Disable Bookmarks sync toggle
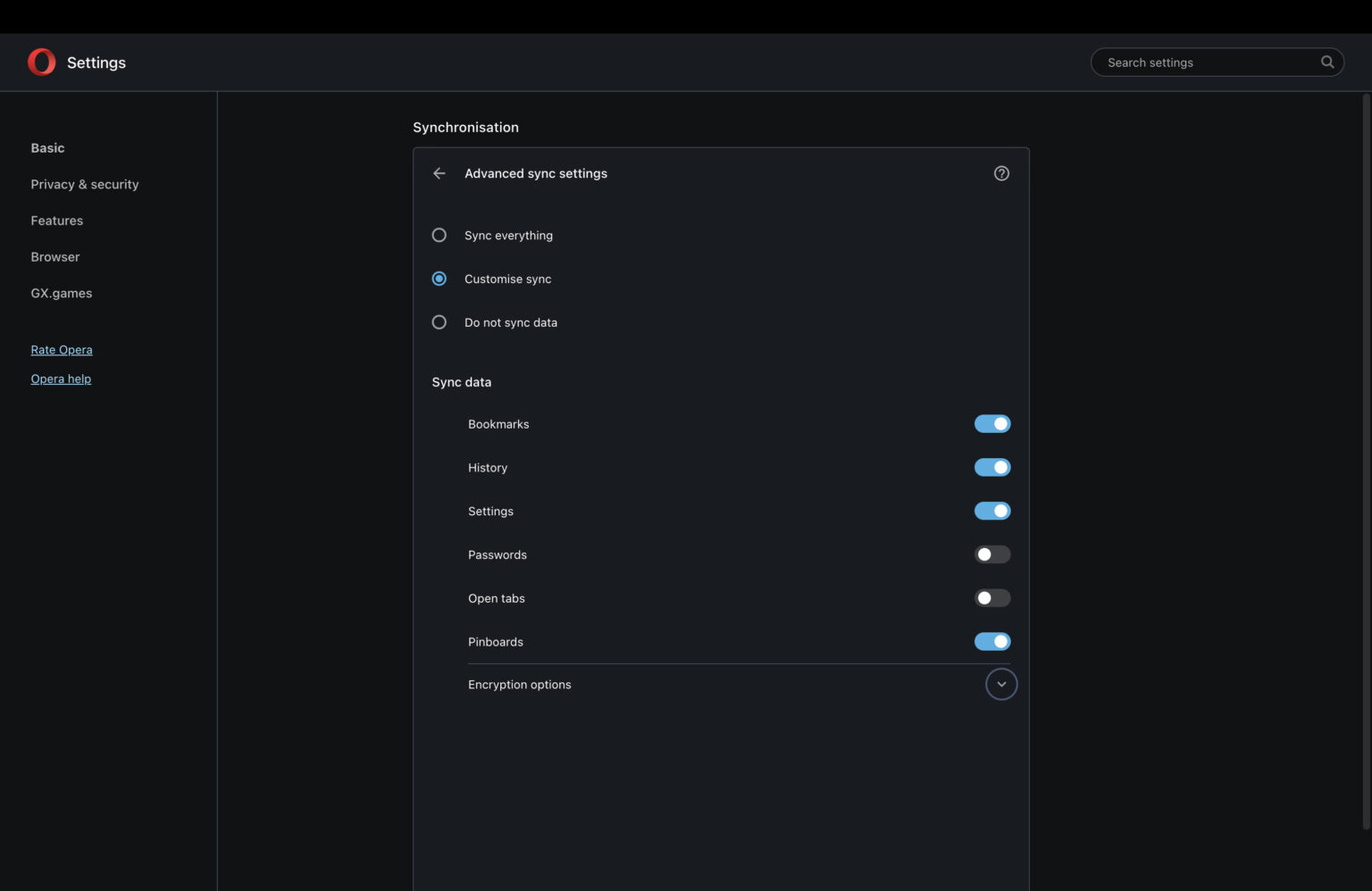This screenshot has height=891, width=1372. (x=991, y=424)
